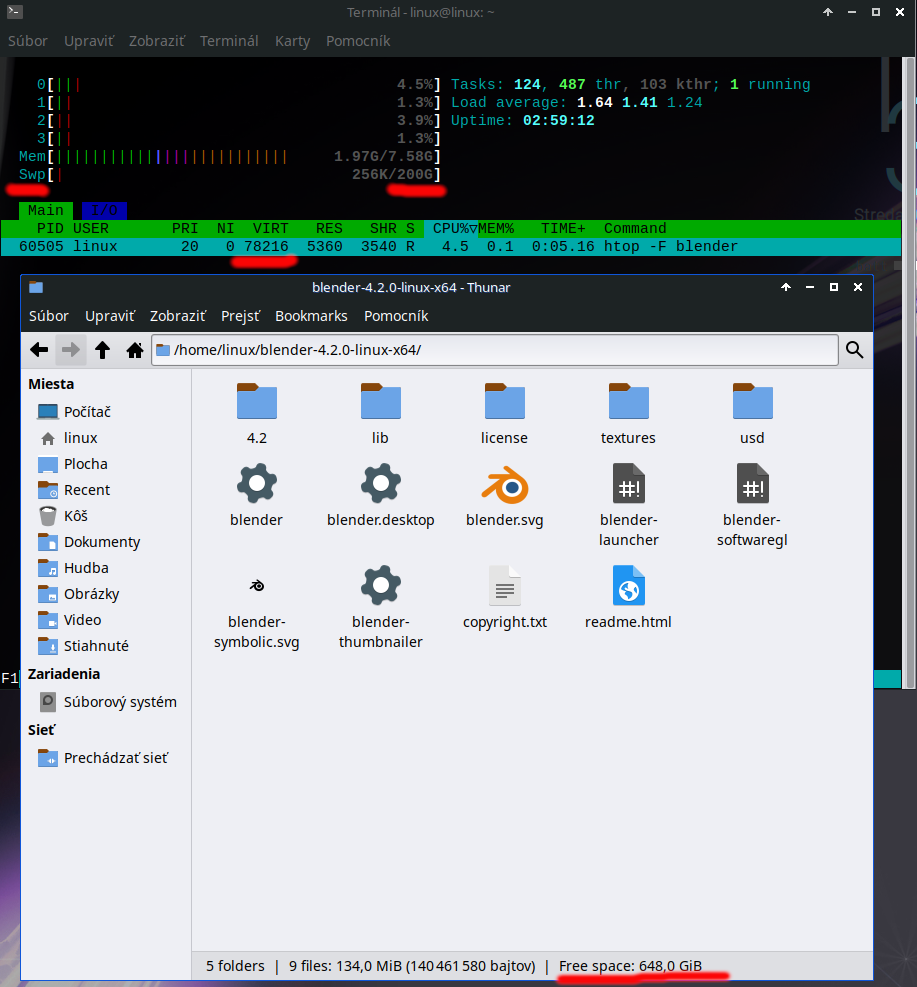Open the Terminál menu in the terminal

pos(229,41)
